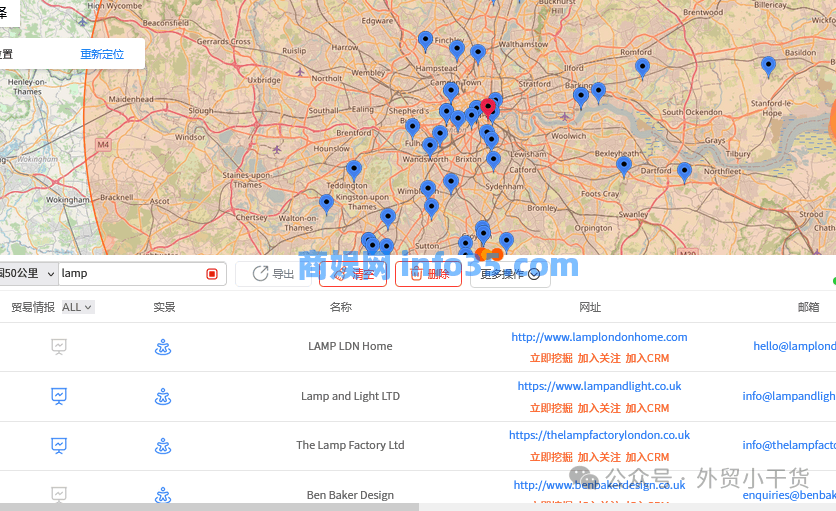Open street view icon for Lamp and Light LTD

[x=163, y=396]
